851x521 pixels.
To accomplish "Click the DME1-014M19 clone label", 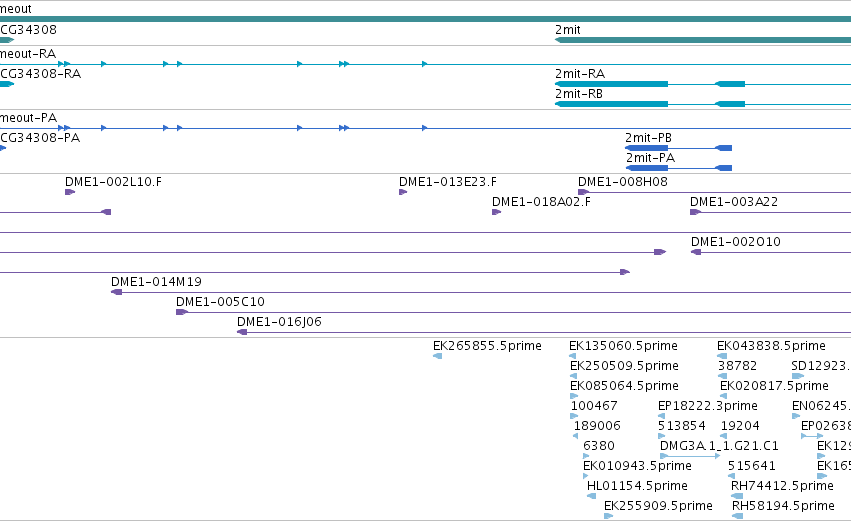I will pyautogui.click(x=156, y=282).
